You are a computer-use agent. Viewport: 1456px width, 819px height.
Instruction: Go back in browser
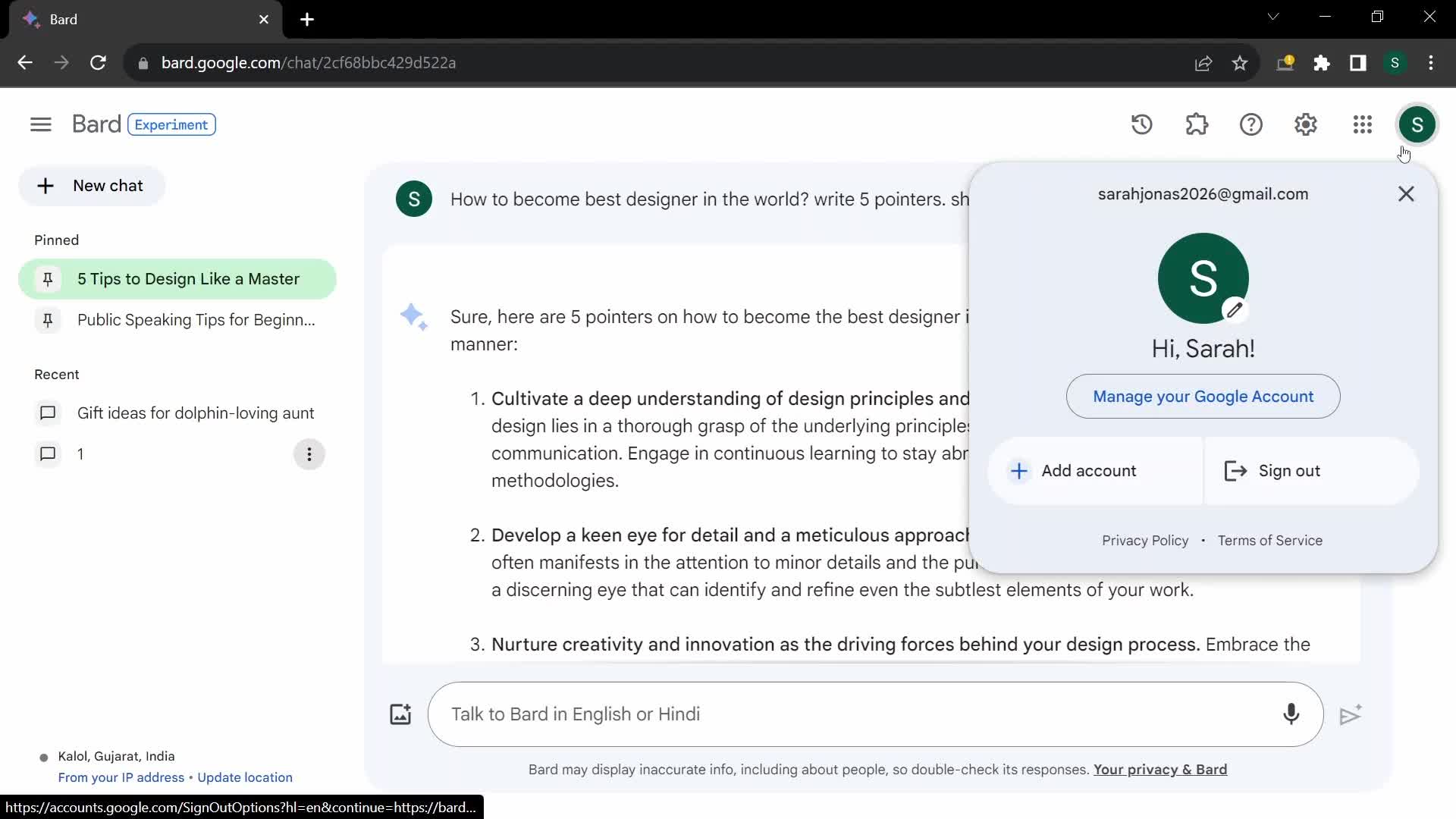tap(25, 63)
